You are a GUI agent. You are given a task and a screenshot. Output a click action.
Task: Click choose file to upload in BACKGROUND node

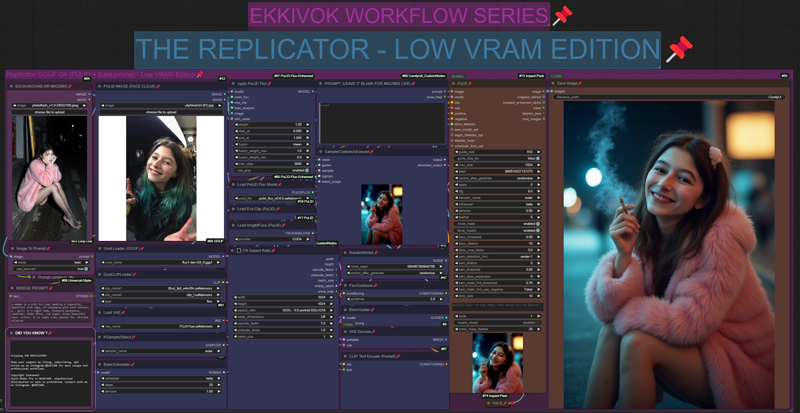[x=49, y=111]
